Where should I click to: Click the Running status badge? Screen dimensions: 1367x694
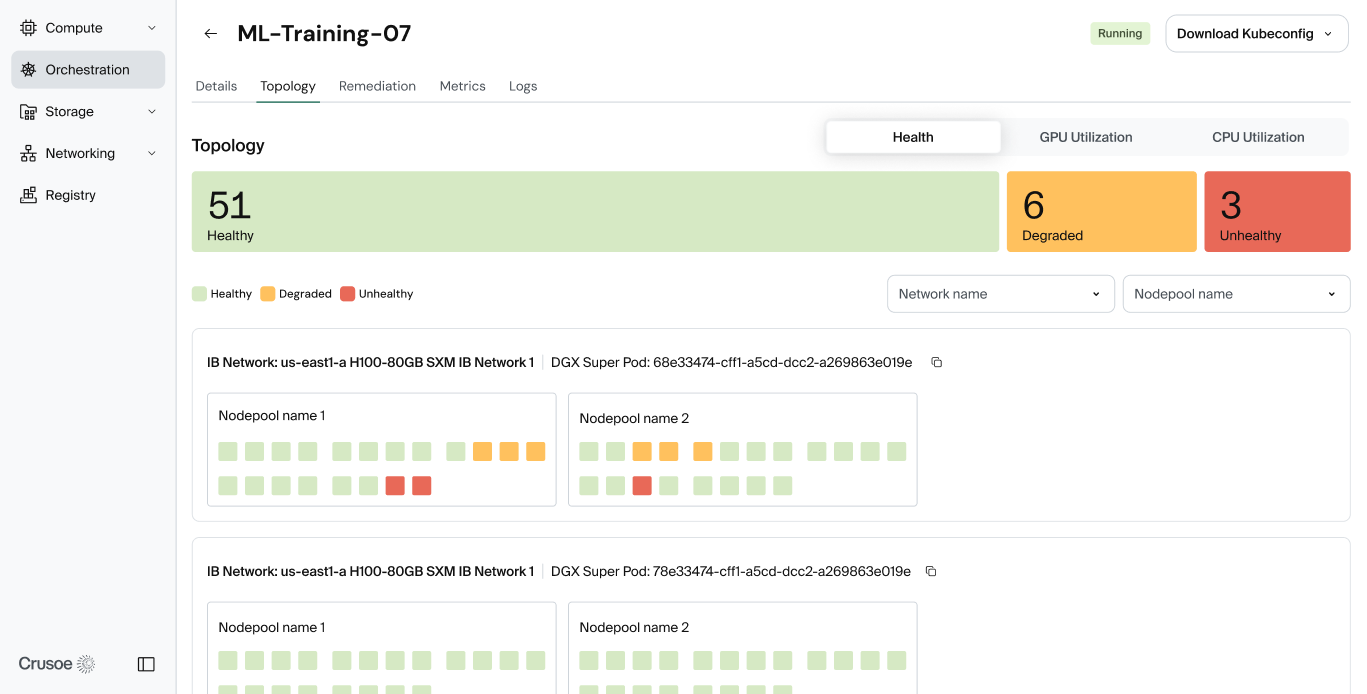coord(1120,33)
